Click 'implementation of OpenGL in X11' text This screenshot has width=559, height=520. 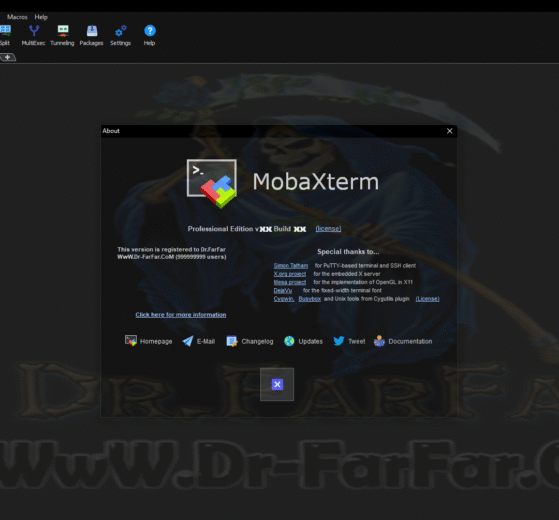[363, 282]
